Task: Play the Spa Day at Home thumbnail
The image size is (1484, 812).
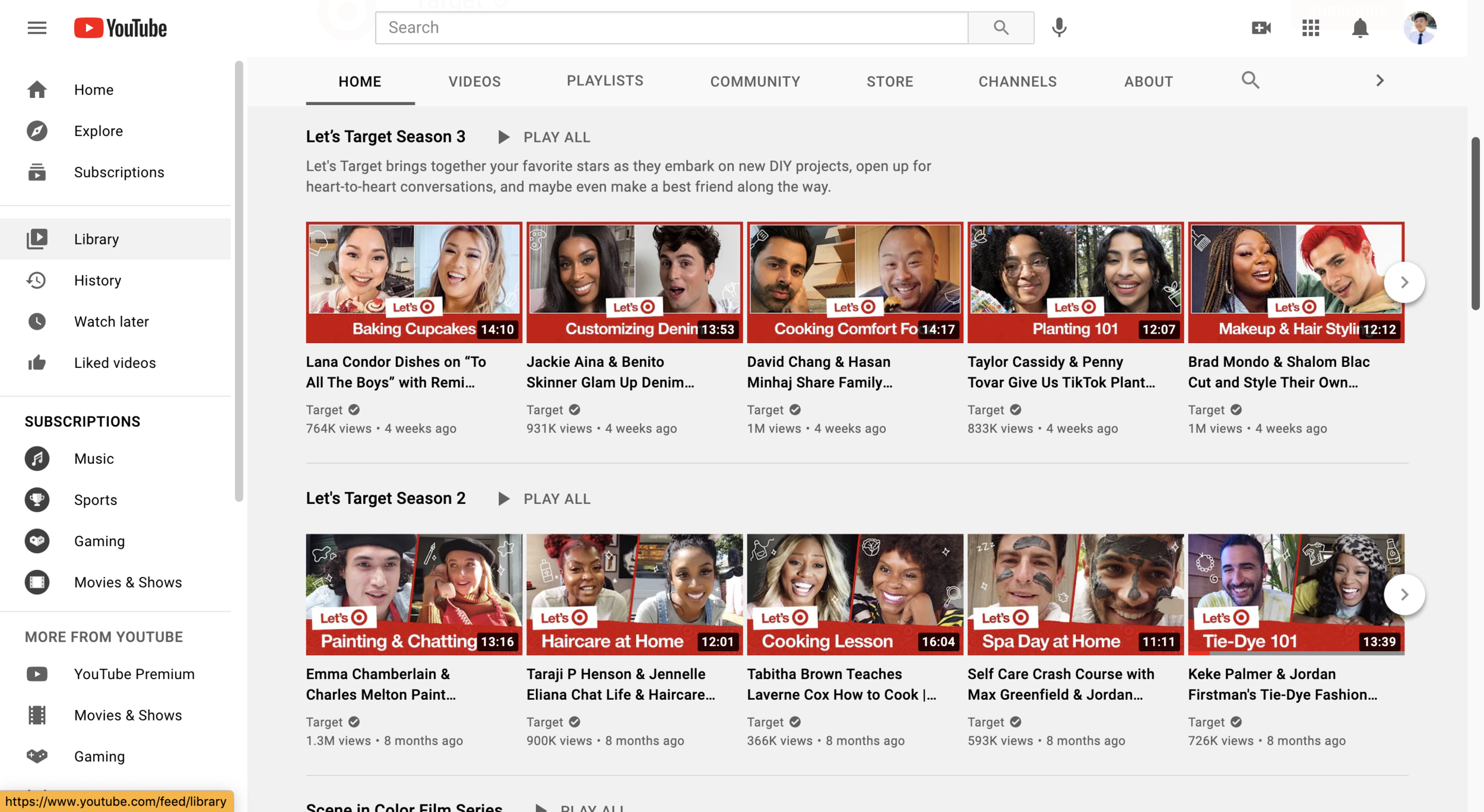Action: coord(1076,595)
